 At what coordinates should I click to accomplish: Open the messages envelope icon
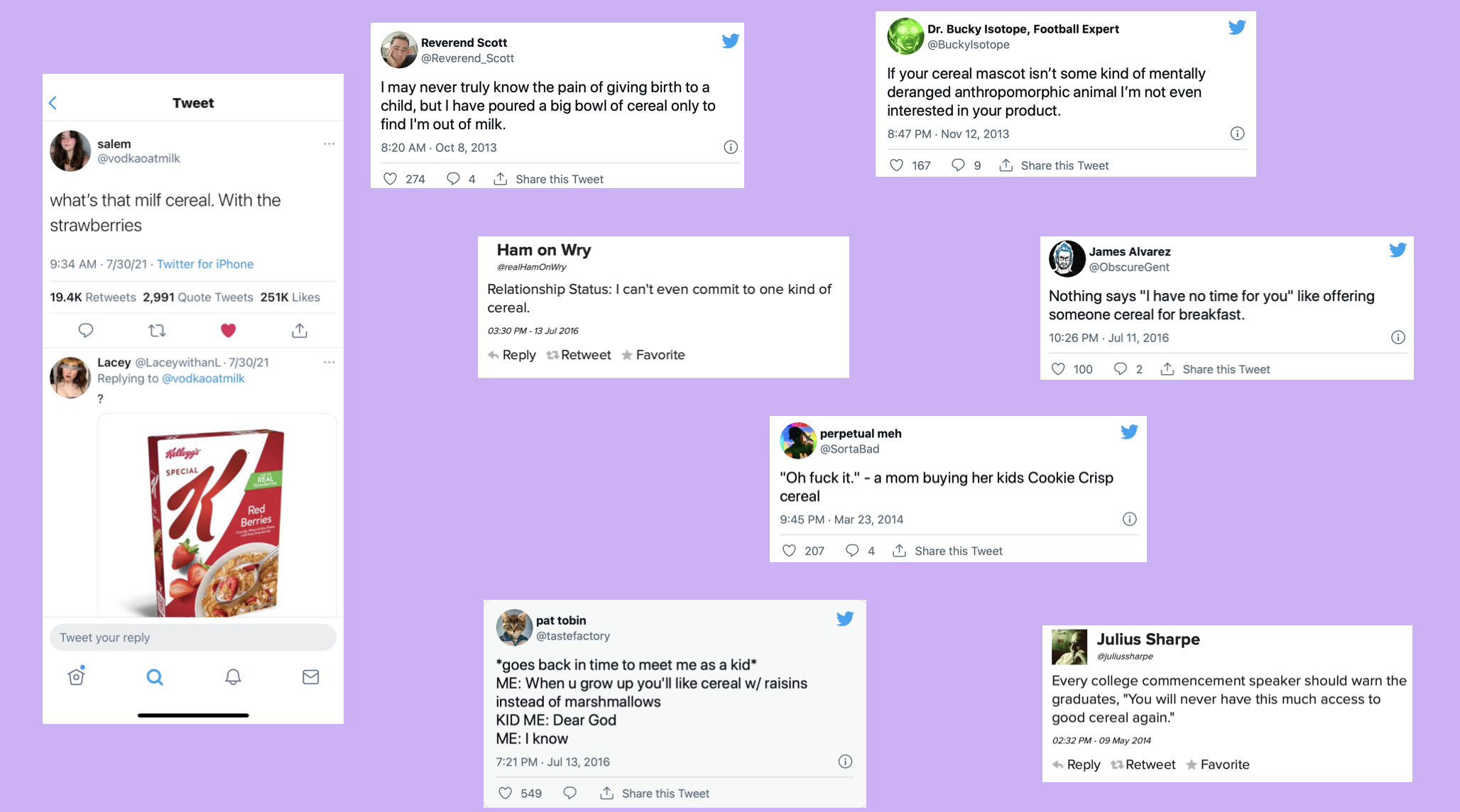click(x=310, y=677)
